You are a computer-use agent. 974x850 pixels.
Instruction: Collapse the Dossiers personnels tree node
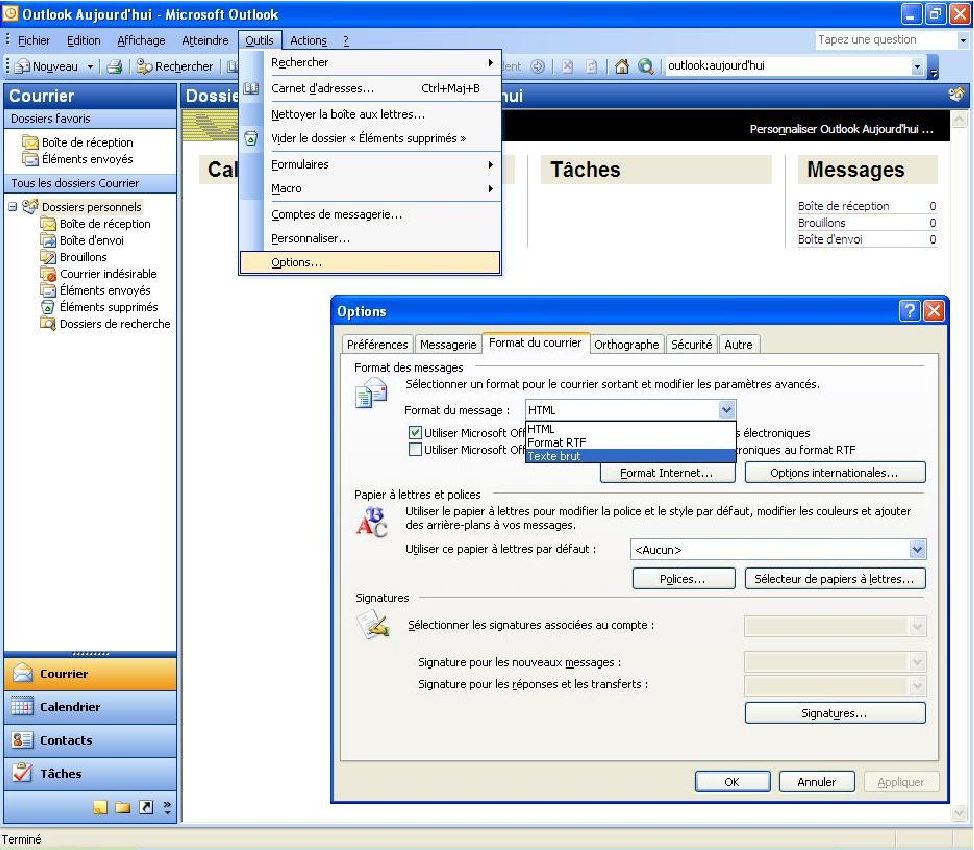pos(12,206)
